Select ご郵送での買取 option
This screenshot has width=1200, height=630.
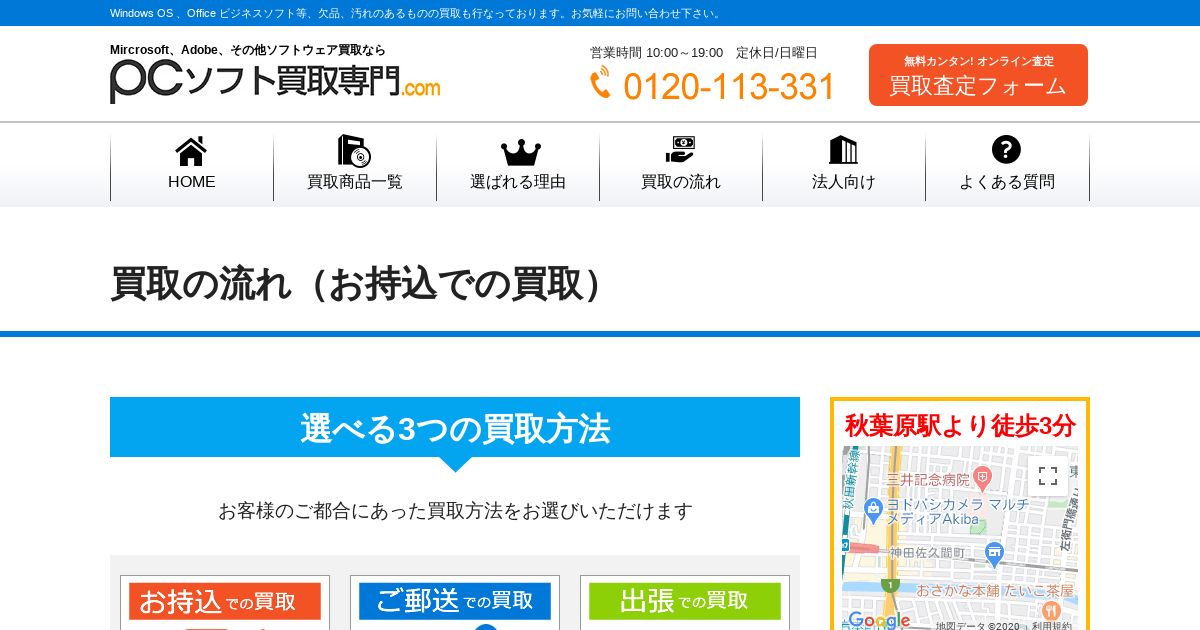[x=455, y=601]
